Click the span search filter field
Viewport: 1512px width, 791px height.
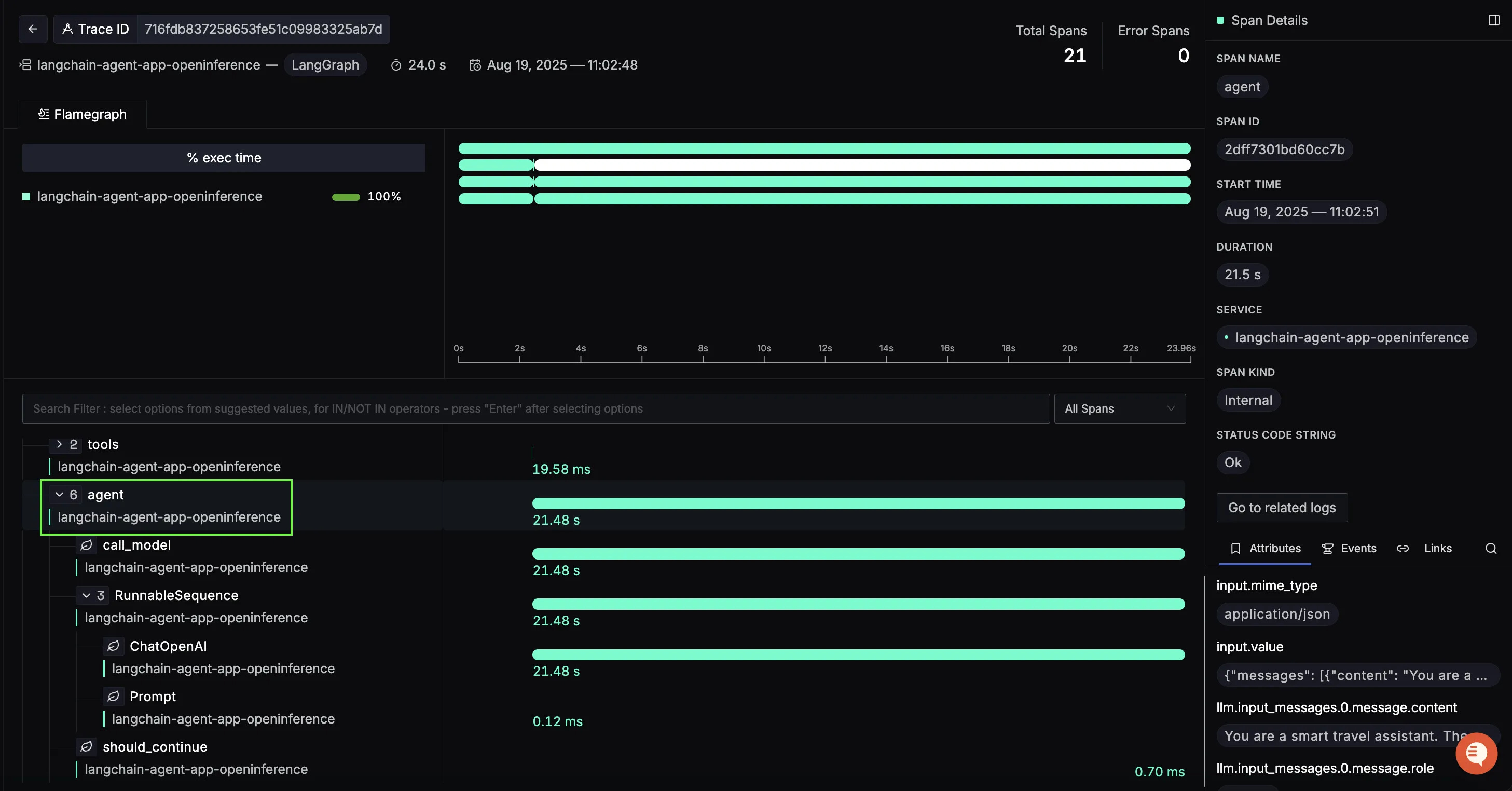[x=535, y=408]
